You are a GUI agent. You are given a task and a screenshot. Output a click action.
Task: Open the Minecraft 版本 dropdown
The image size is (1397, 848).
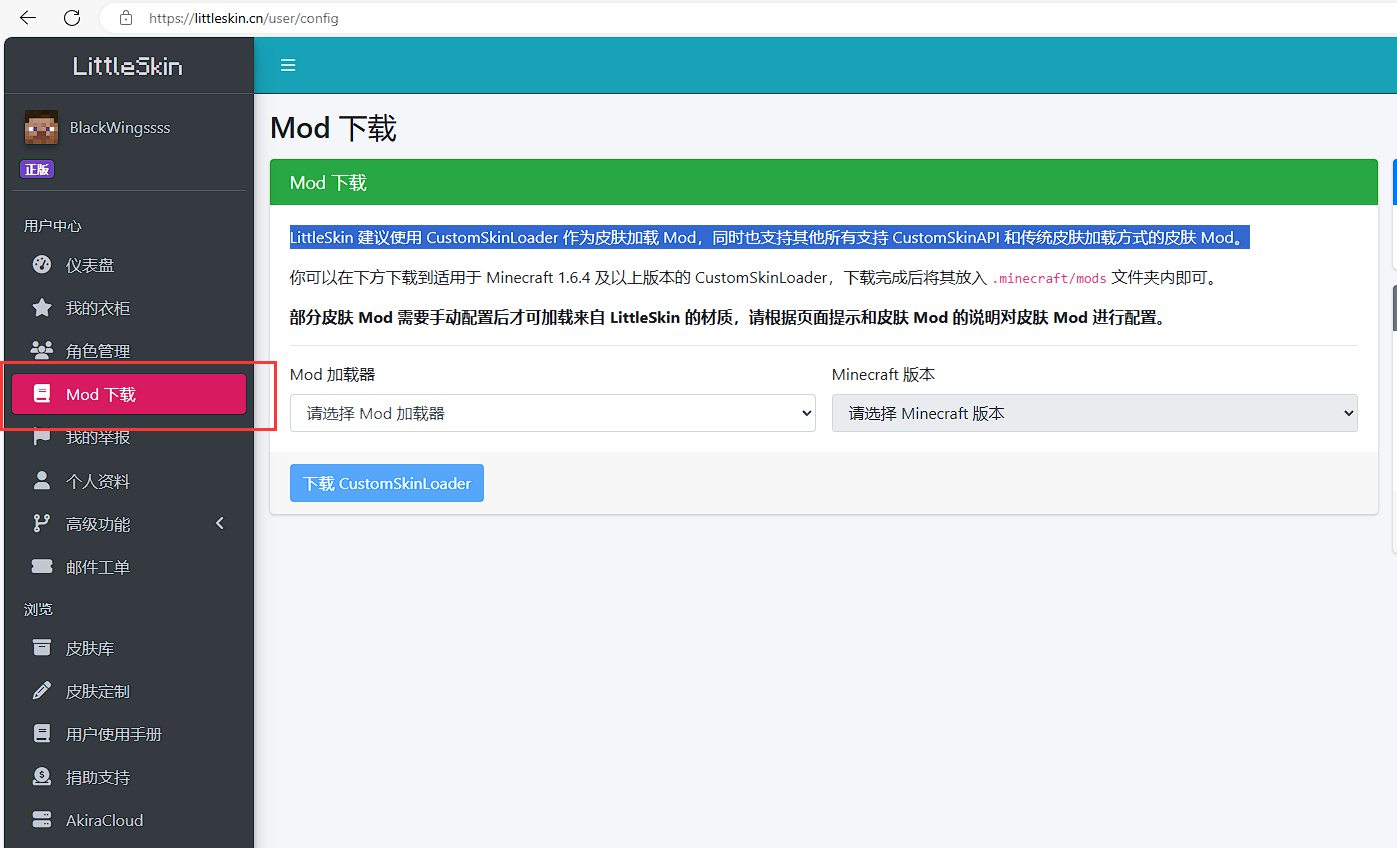[x=1094, y=413]
